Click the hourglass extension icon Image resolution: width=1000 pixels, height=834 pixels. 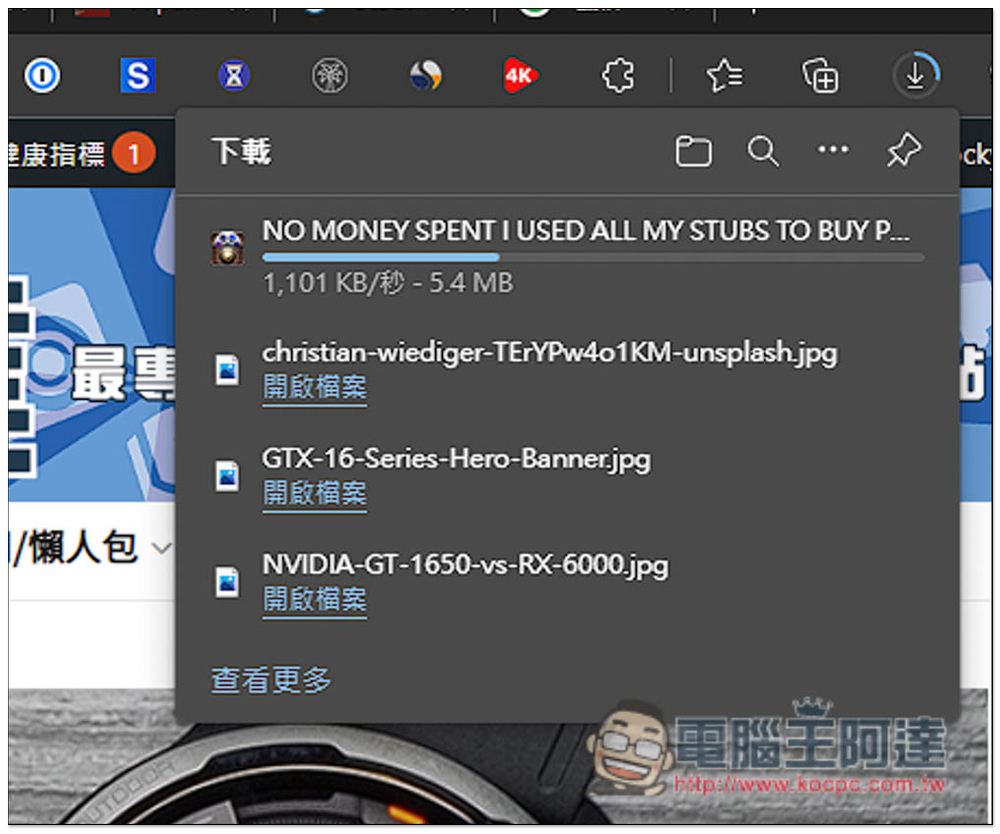(x=234, y=76)
